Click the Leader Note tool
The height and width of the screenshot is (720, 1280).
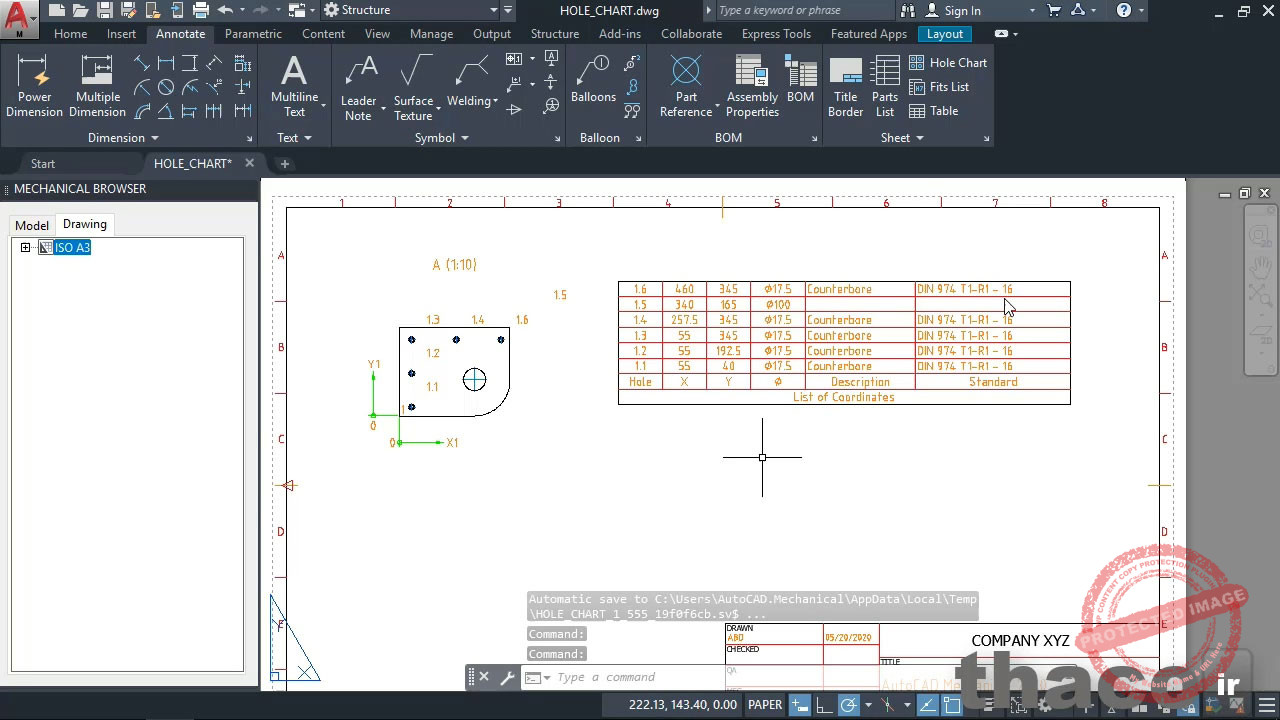pyautogui.click(x=358, y=86)
